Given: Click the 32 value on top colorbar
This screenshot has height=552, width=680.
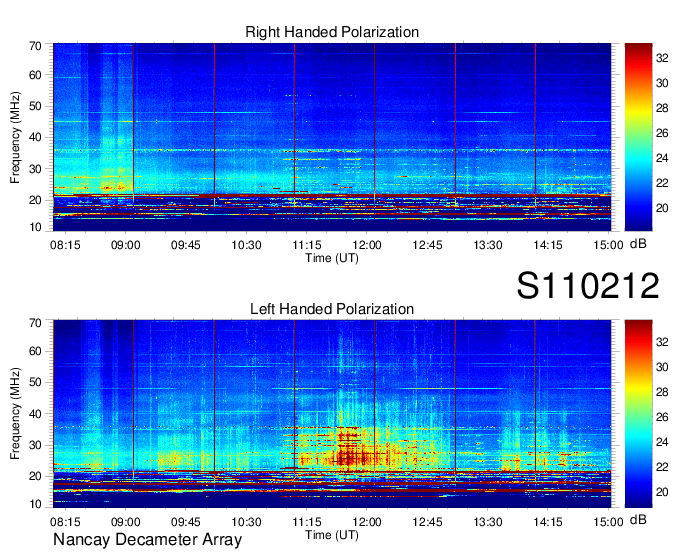Looking at the screenshot, I should 662,58.
